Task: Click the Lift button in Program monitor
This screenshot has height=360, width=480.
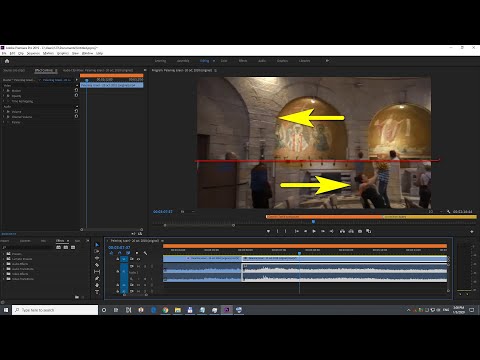Action: tap(342, 231)
